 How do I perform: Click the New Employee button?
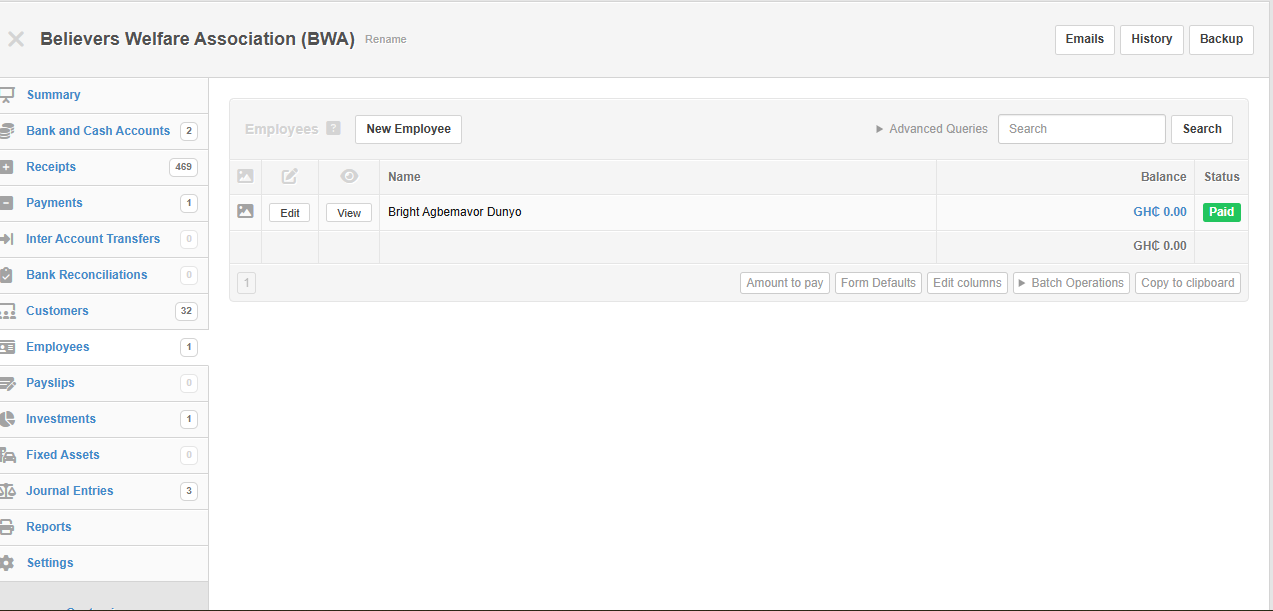408,129
